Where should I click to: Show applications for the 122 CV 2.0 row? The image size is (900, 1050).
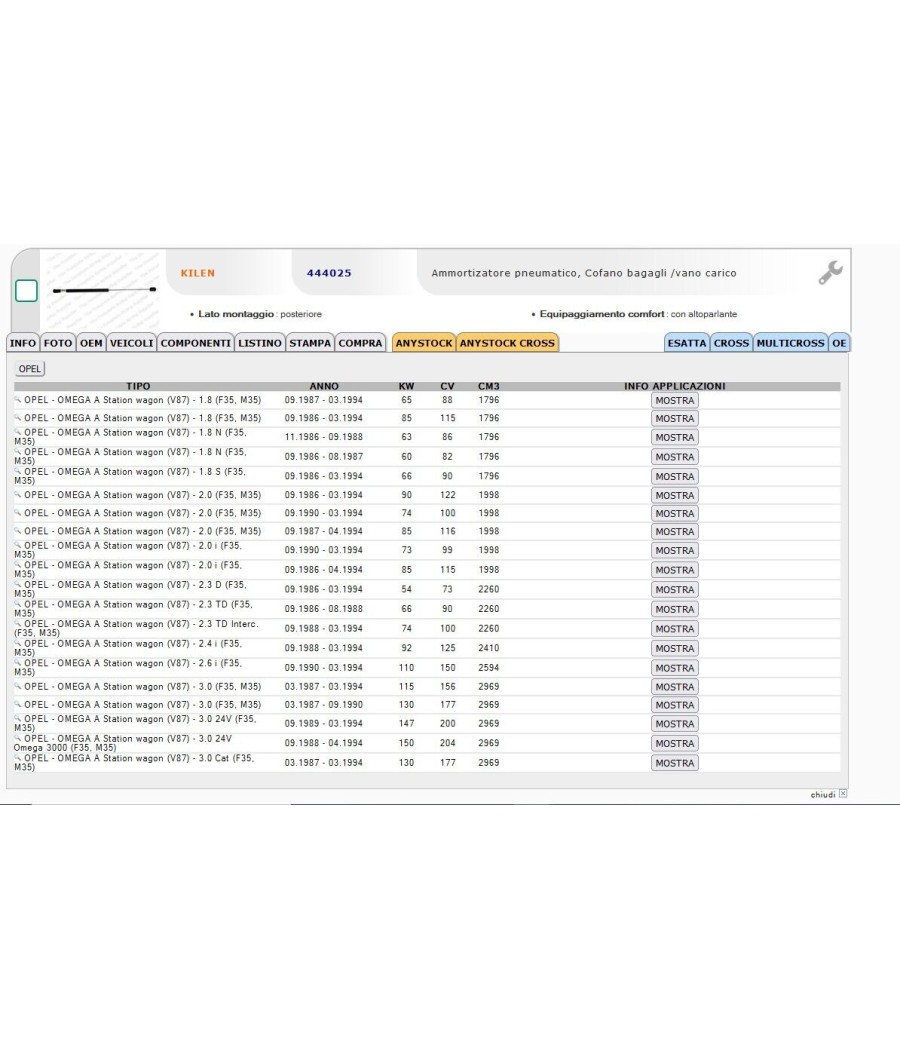[674, 496]
